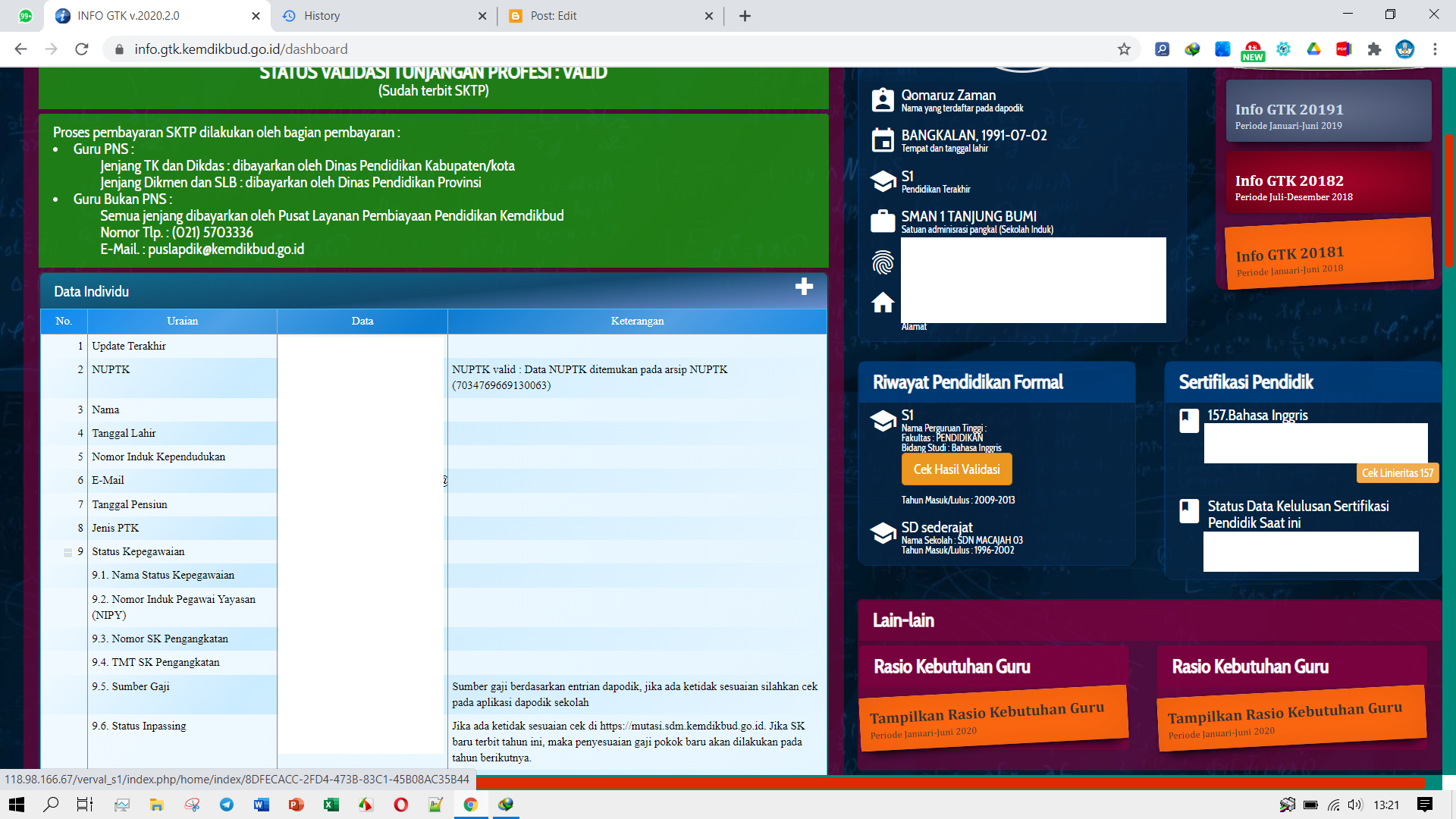The width and height of the screenshot is (1456, 819).
Task: Open the Chrome extensions puzzle icon
Action: click(1374, 49)
